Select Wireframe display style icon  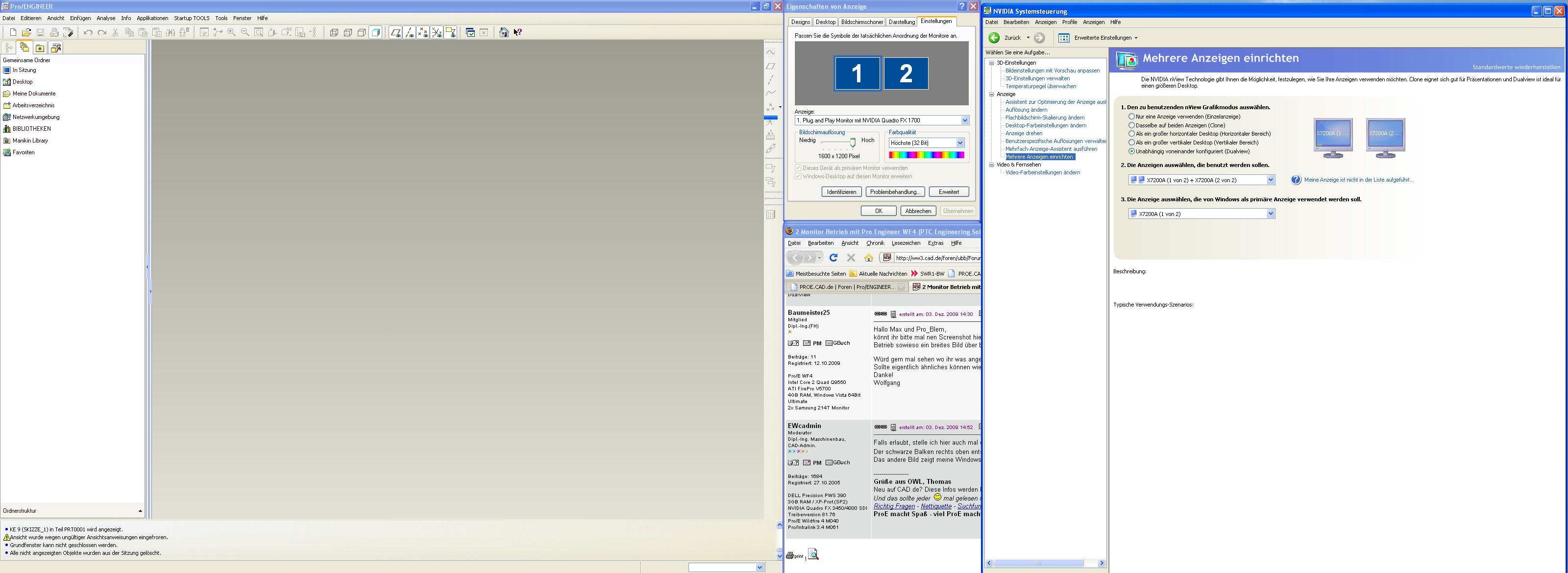[334, 32]
